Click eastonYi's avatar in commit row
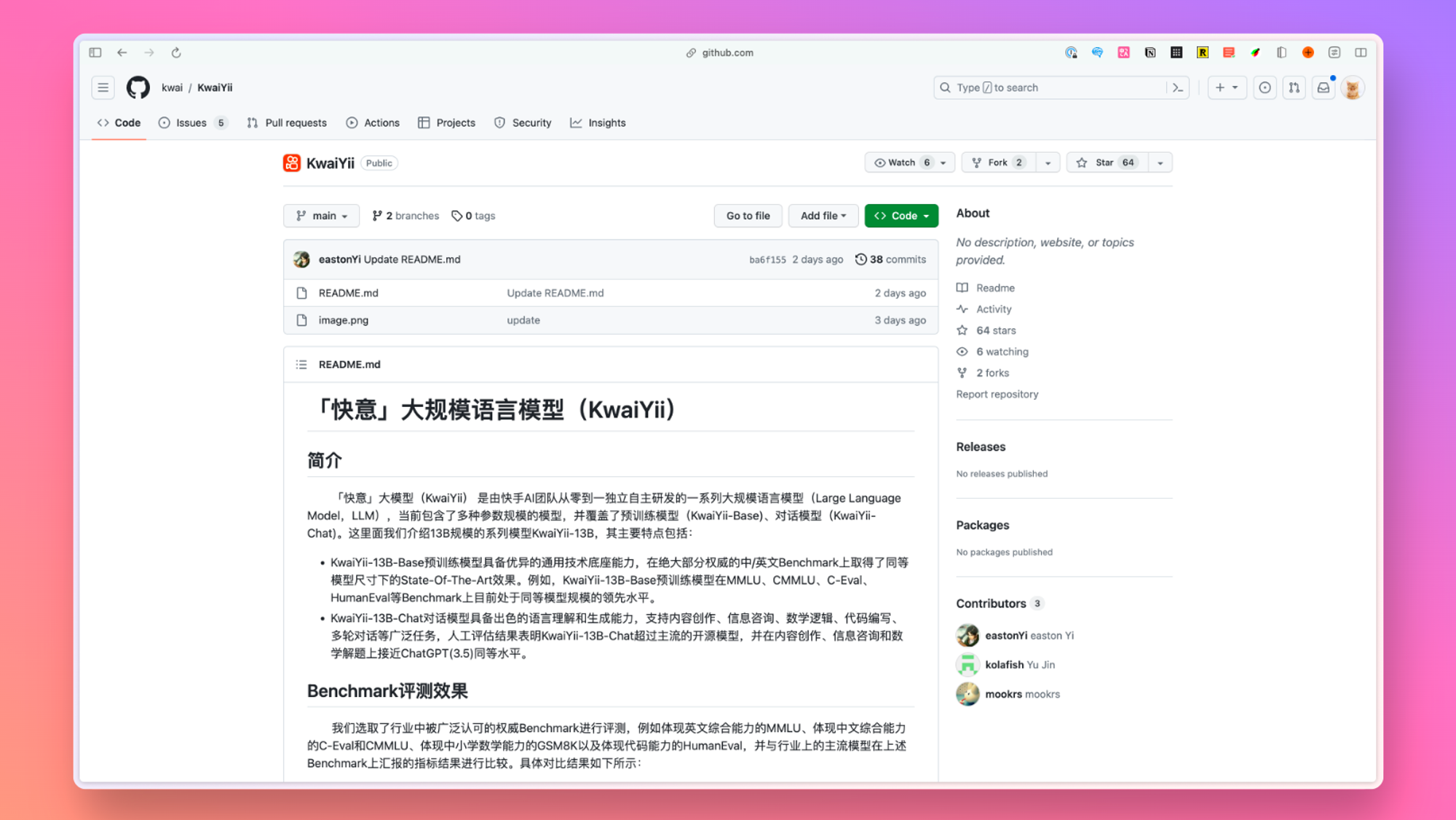The width and height of the screenshot is (1456, 820). 302,259
